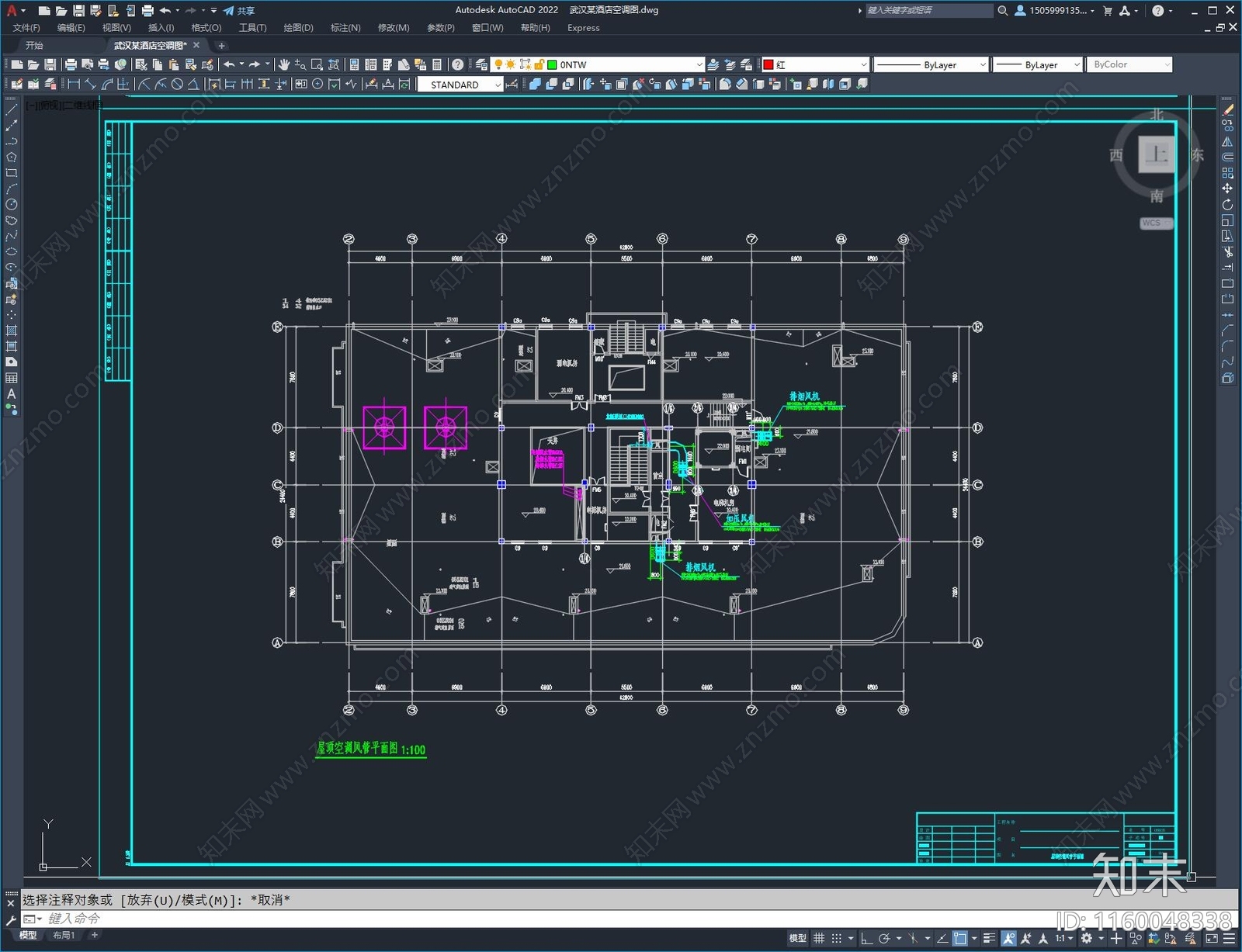Open the 0NTW layer dropdown

[625, 64]
